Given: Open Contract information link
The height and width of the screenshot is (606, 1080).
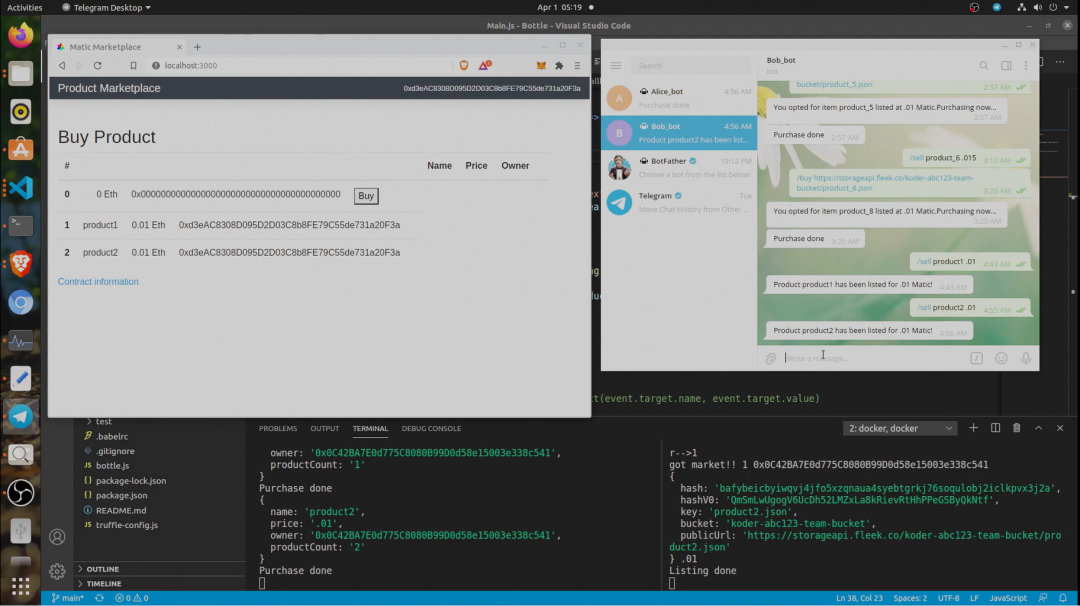Looking at the screenshot, I should (x=98, y=282).
